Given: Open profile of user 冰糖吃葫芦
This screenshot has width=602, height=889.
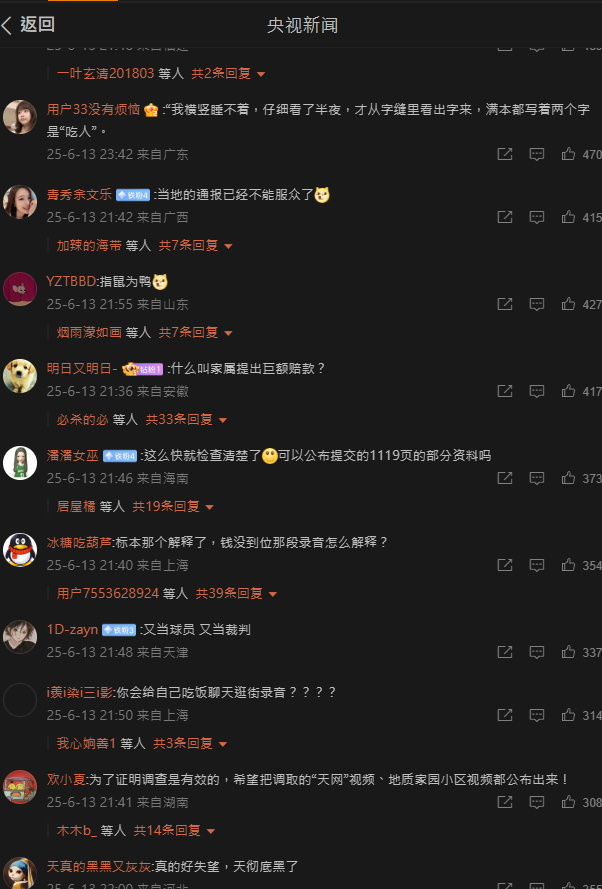Looking at the screenshot, I should point(79,543).
